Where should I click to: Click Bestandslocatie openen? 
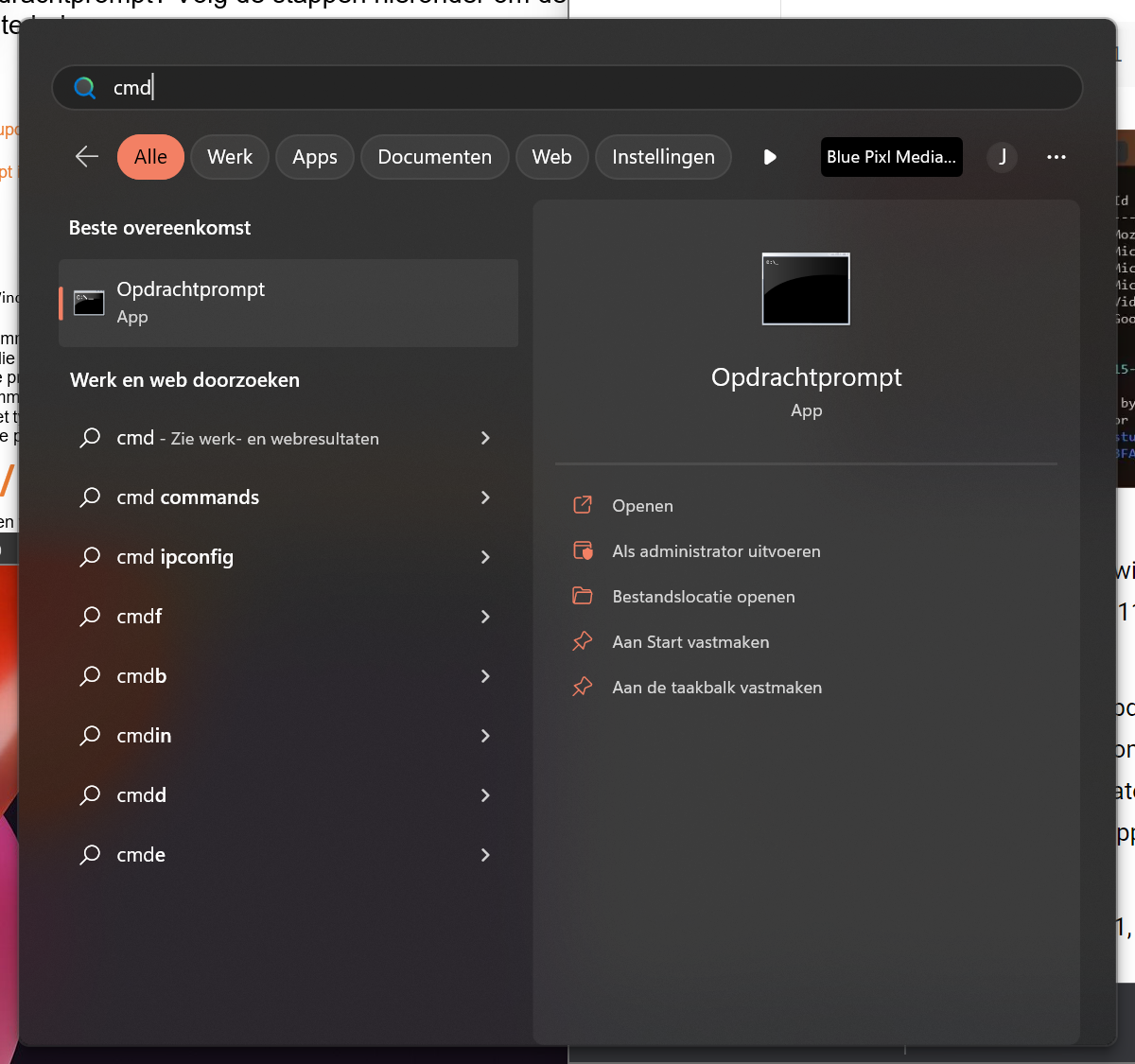coord(703,597)
